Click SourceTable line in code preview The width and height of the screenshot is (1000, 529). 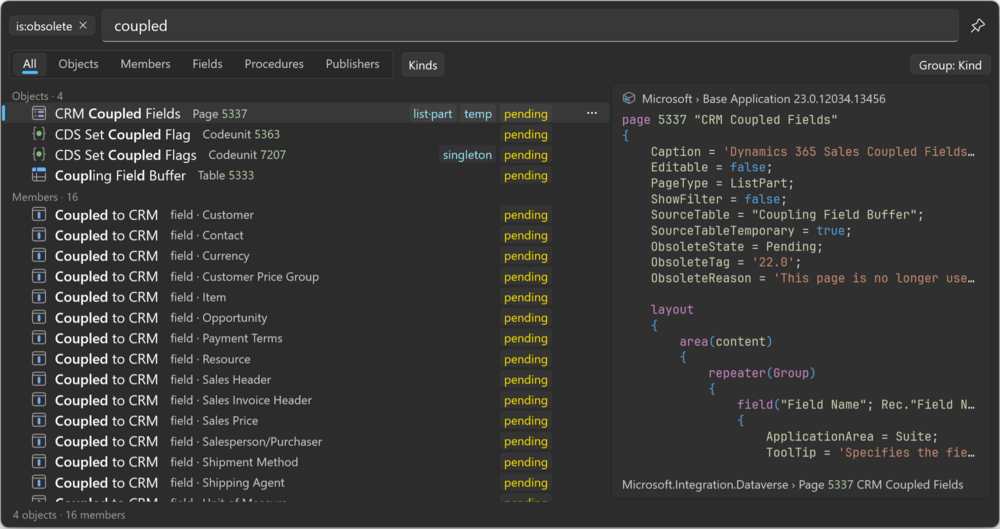click(x=787, y=214)
